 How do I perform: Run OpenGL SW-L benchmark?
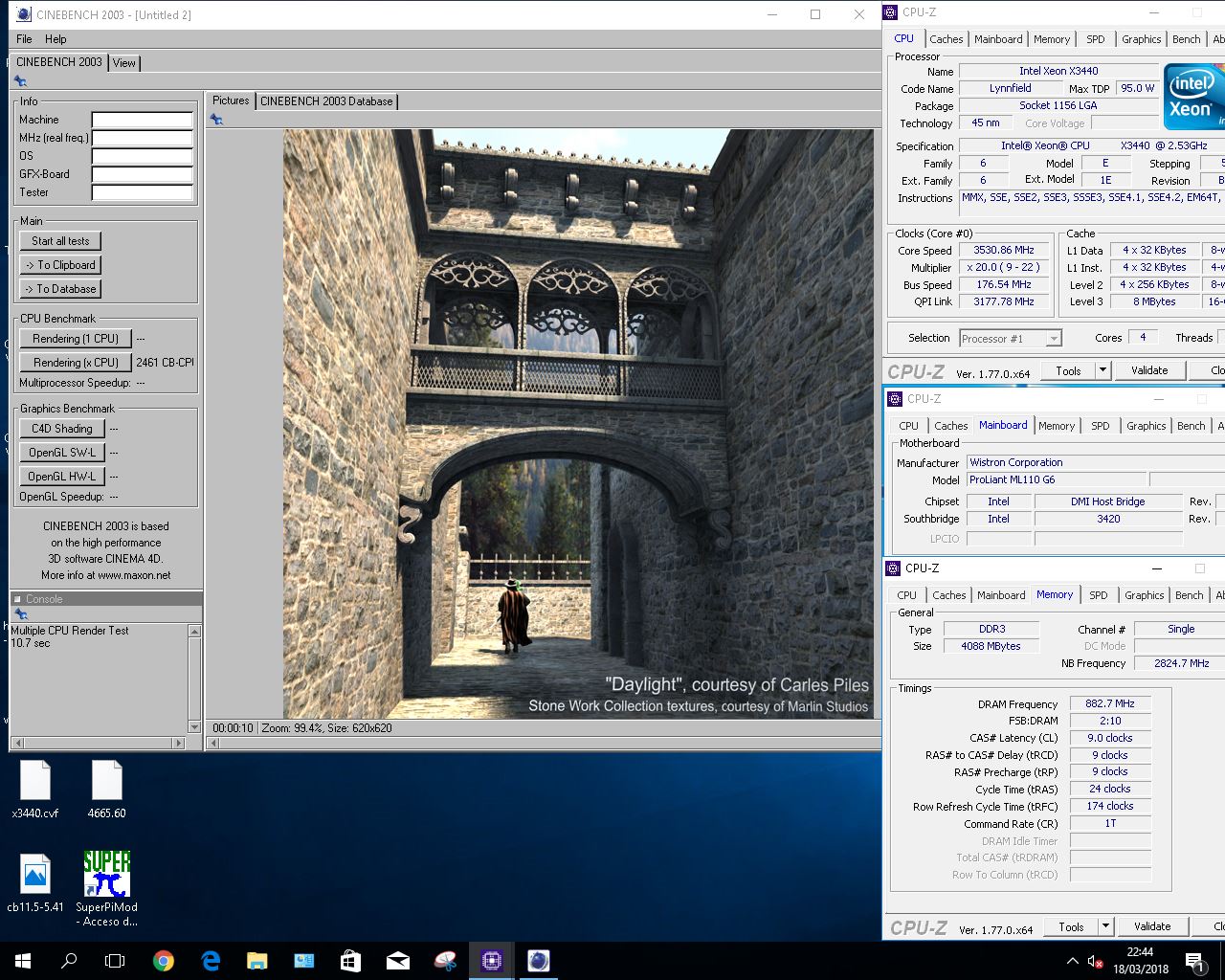pyautogui.click(x=61, y=453)
